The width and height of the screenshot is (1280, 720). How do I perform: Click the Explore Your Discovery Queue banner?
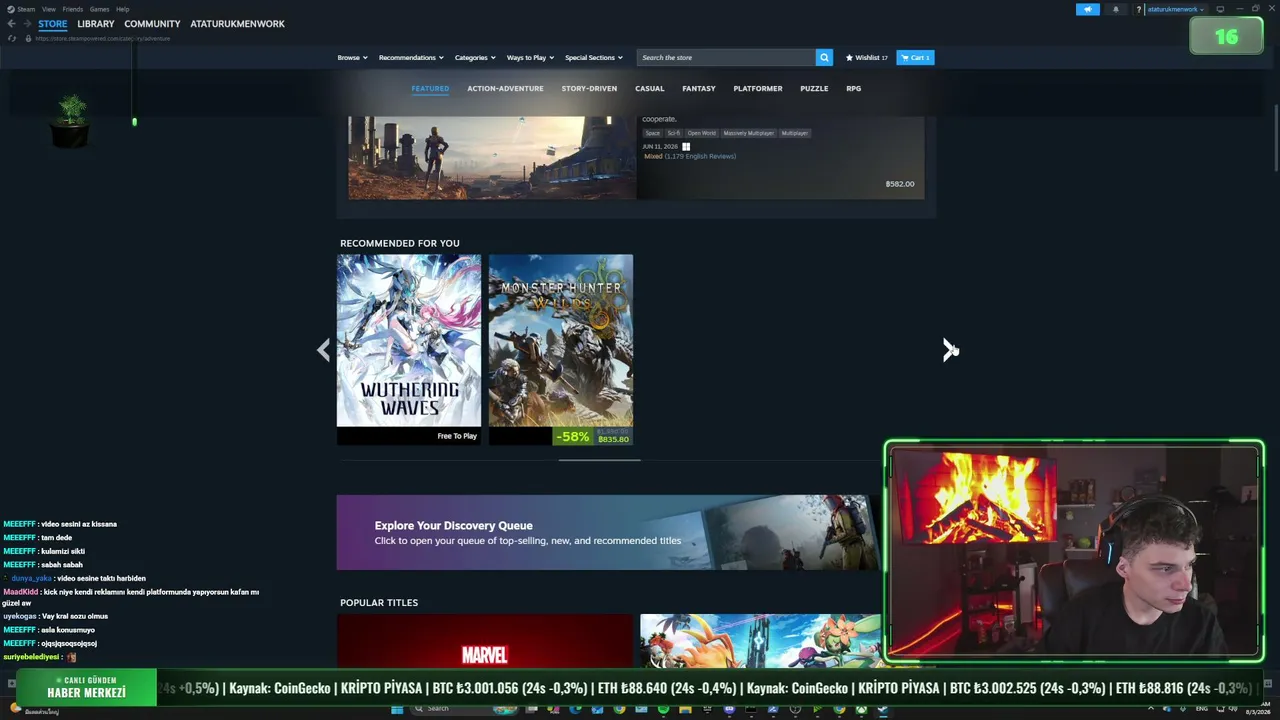click(608, 533)
